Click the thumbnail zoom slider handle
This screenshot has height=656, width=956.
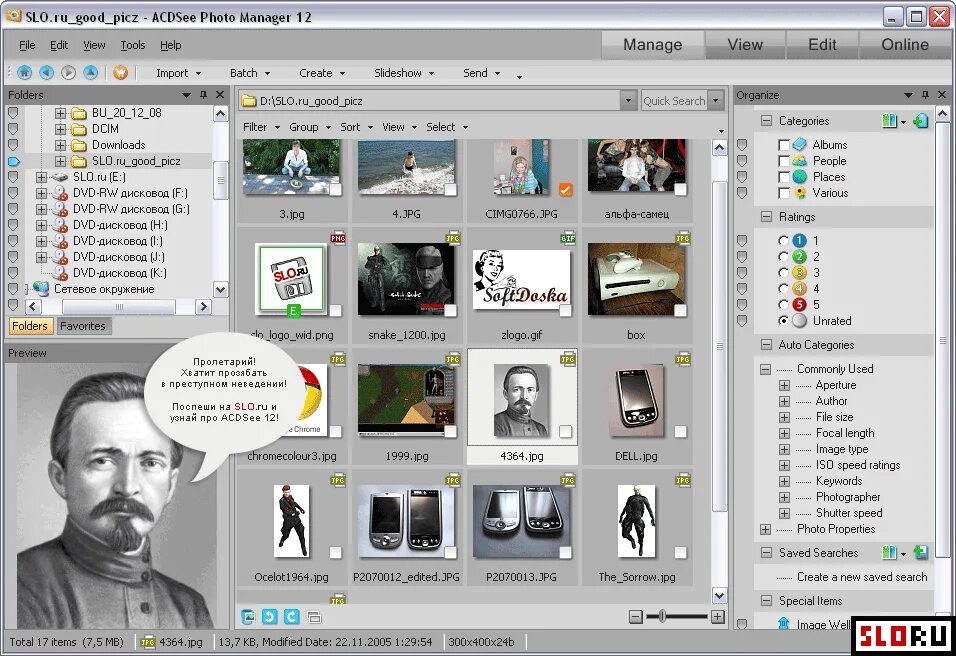(662, 617)
